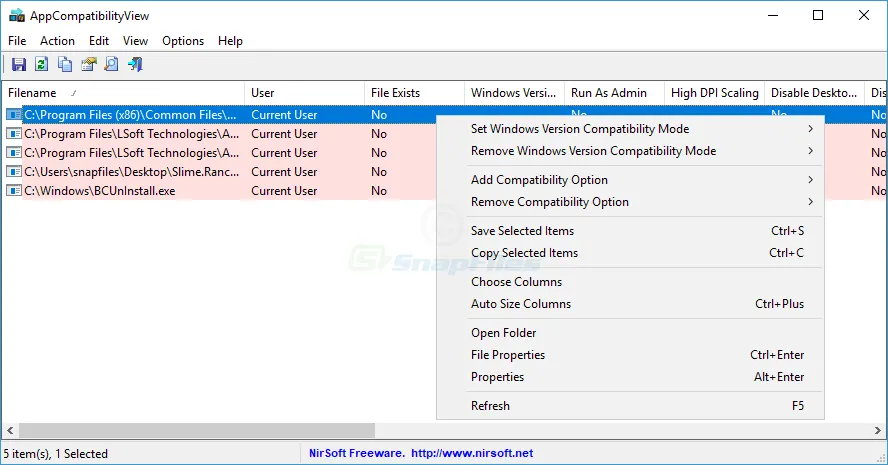The width and height of the screenshot is (888, 465).
Task: Open the http://www.nirsoft.net link
Action: pyautogui.click(x=472, y=453)
